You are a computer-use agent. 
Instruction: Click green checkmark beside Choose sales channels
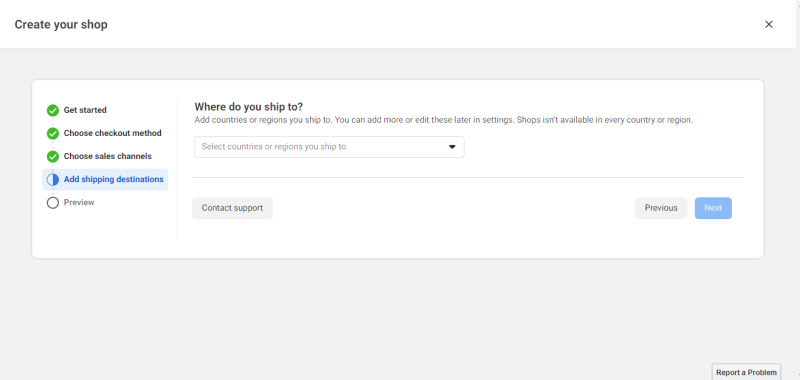[x=53, y=157]
